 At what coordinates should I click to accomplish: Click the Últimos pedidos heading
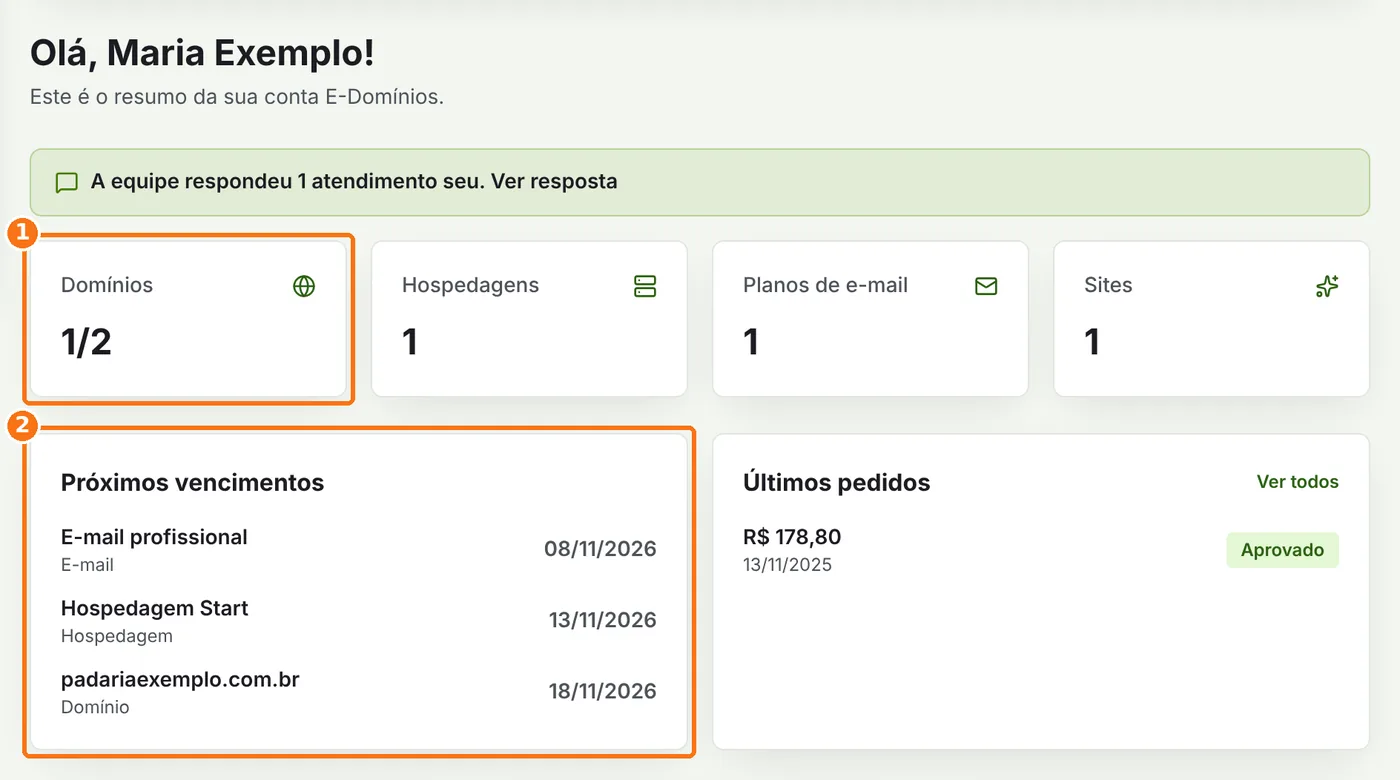(837, 483)
